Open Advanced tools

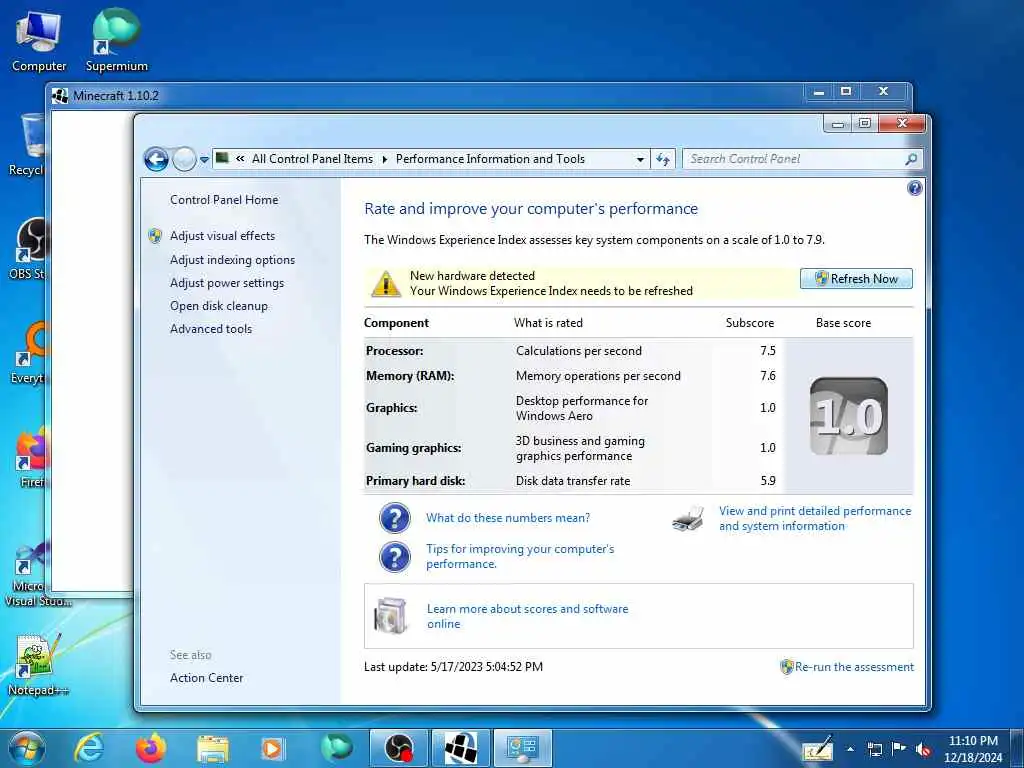point(211,328)
